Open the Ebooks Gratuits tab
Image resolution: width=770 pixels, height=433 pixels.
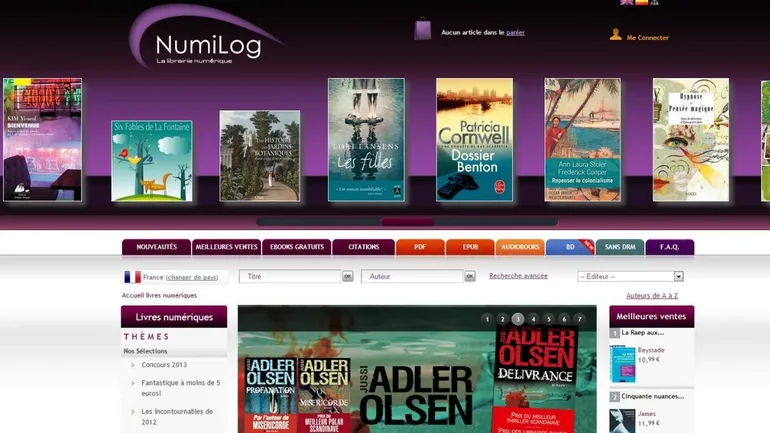click(295, 247)
